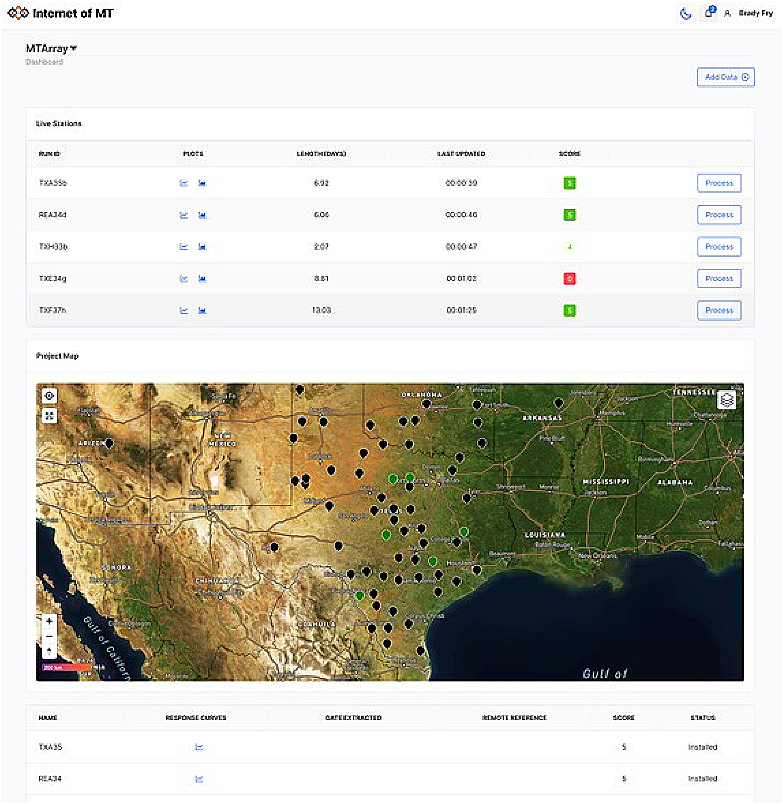Click the Add Data button
This screenshot has height=804, width=783.
(x=726, y=77)
